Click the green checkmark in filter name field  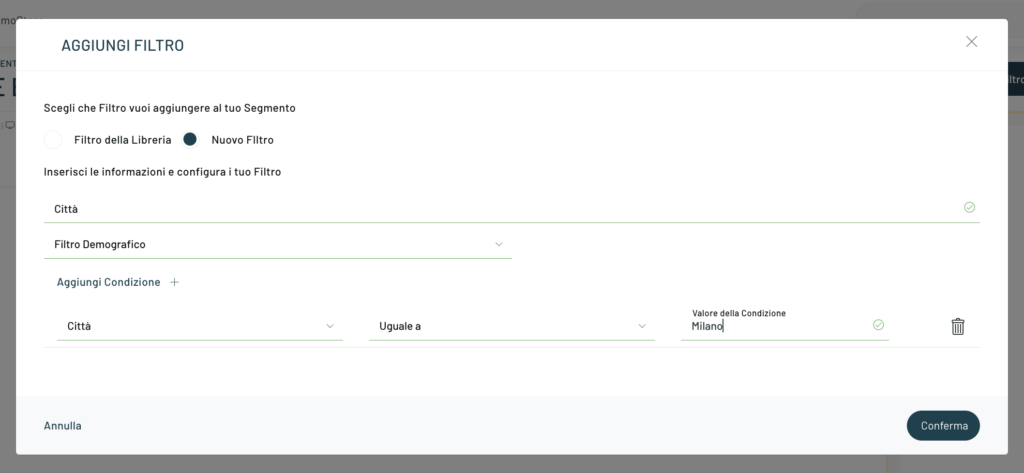[x=969, y=208]
